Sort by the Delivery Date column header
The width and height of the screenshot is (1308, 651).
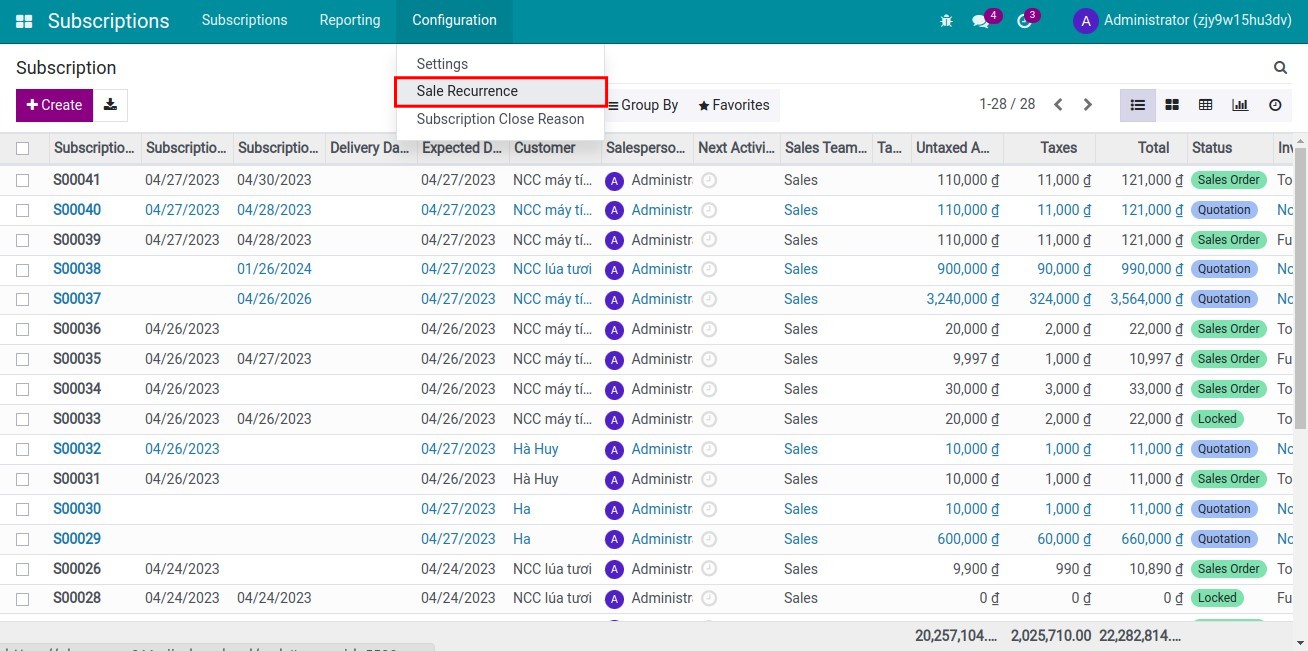[369, 148]
